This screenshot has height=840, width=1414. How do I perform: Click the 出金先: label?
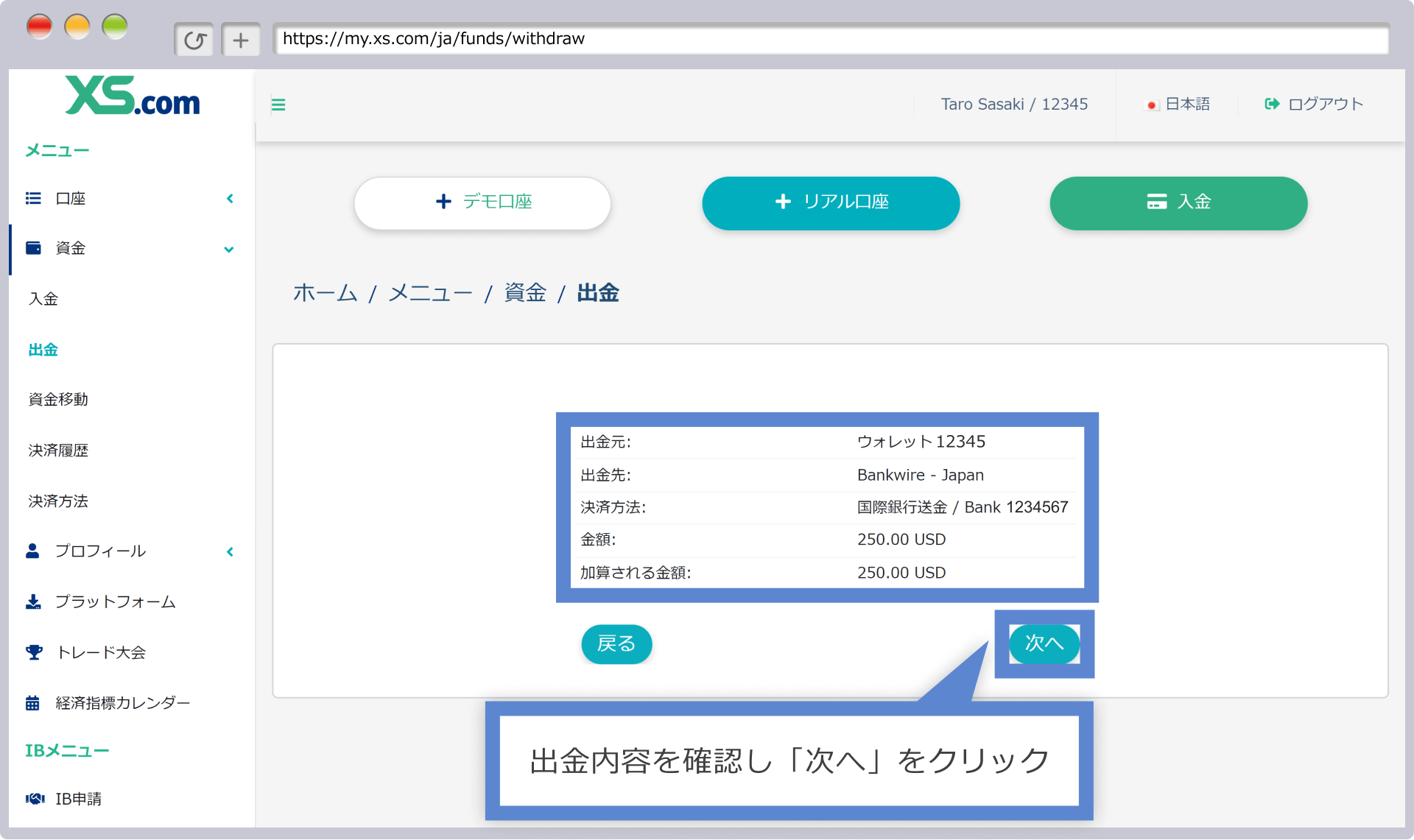click(605, 475)
